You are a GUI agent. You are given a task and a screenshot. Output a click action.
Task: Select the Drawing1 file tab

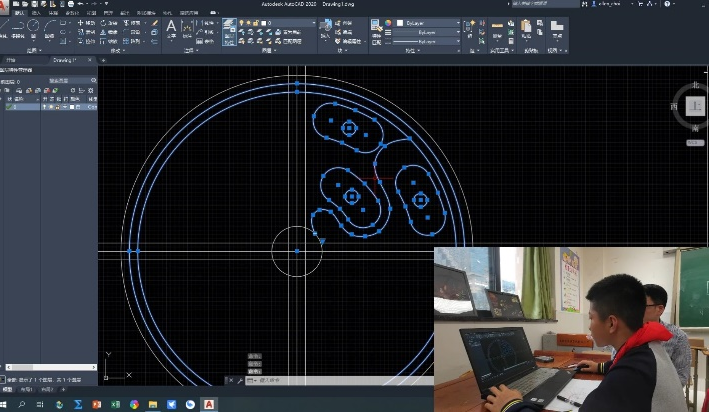pyautogui.click(x=65, y=60)
